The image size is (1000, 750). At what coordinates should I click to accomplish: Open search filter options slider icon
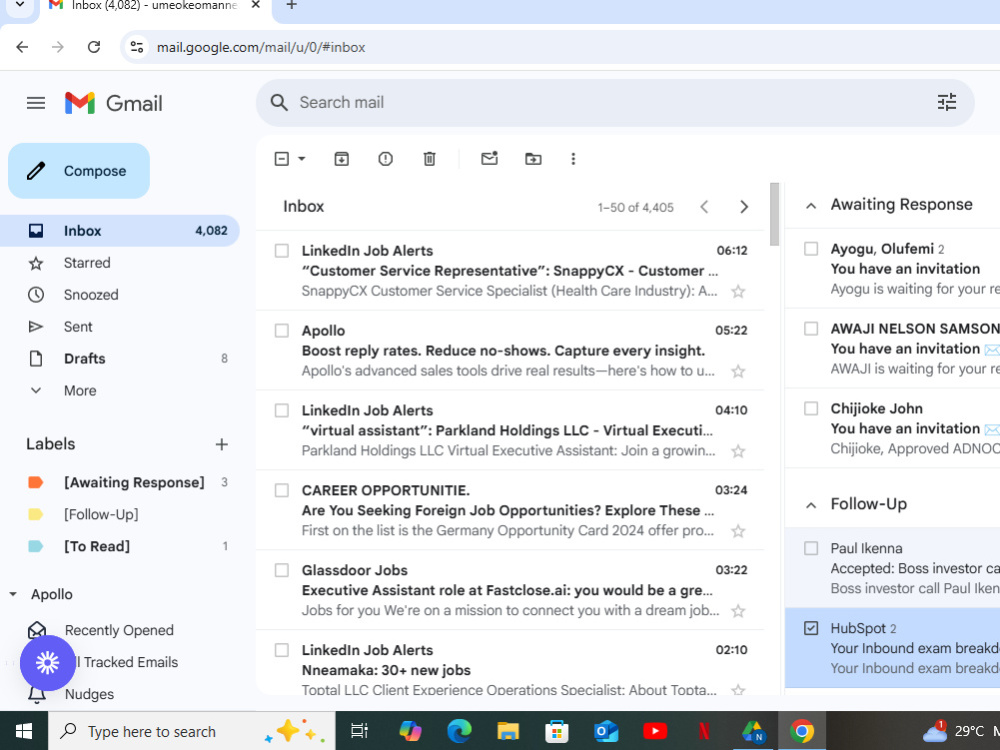point(946,102)
